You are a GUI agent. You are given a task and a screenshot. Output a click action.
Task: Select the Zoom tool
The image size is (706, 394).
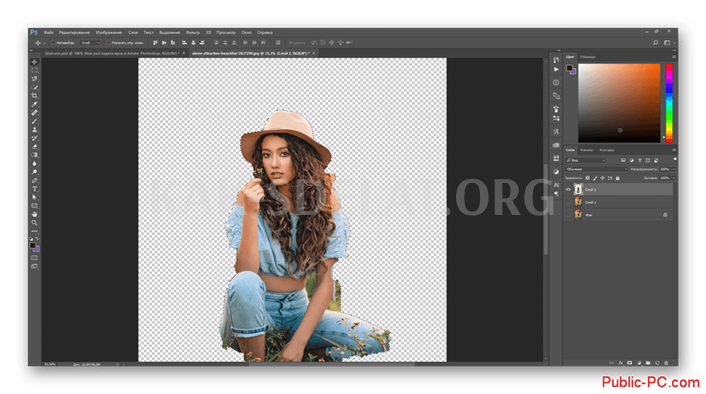(35, 223)
